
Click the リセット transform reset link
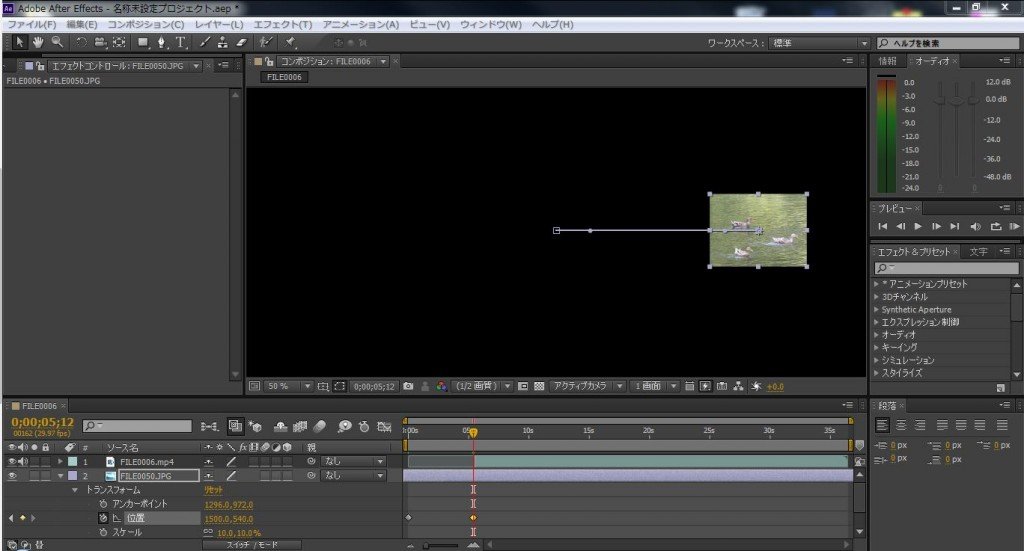pos(213,490)
